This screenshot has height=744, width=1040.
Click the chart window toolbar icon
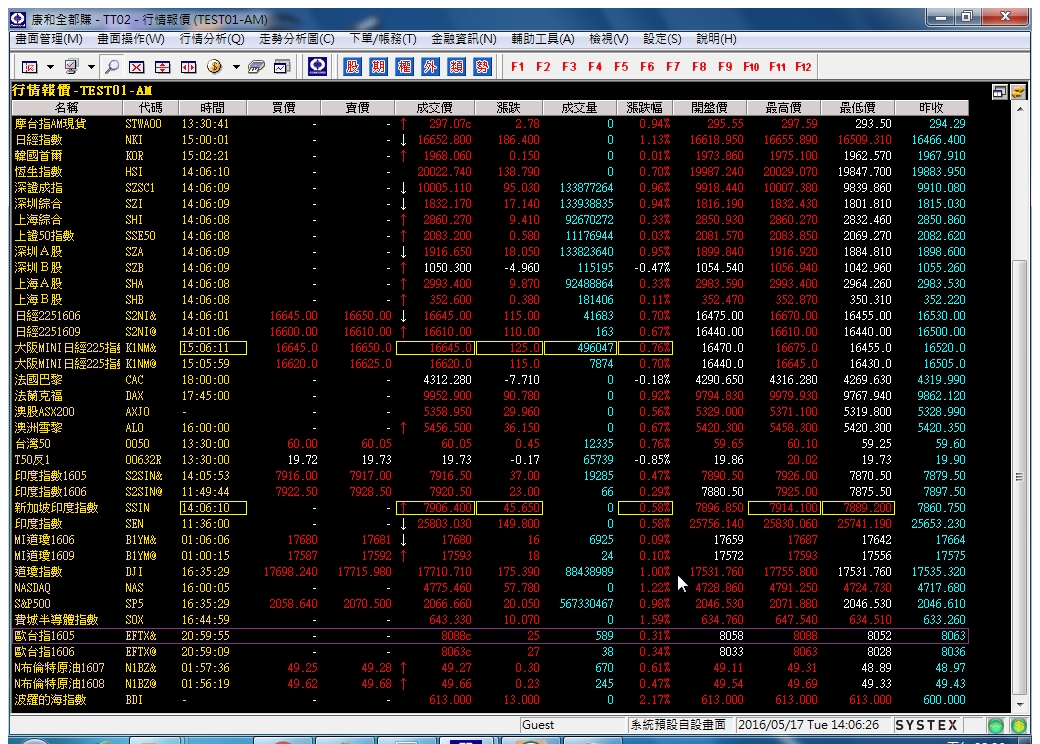click(282, 66)
